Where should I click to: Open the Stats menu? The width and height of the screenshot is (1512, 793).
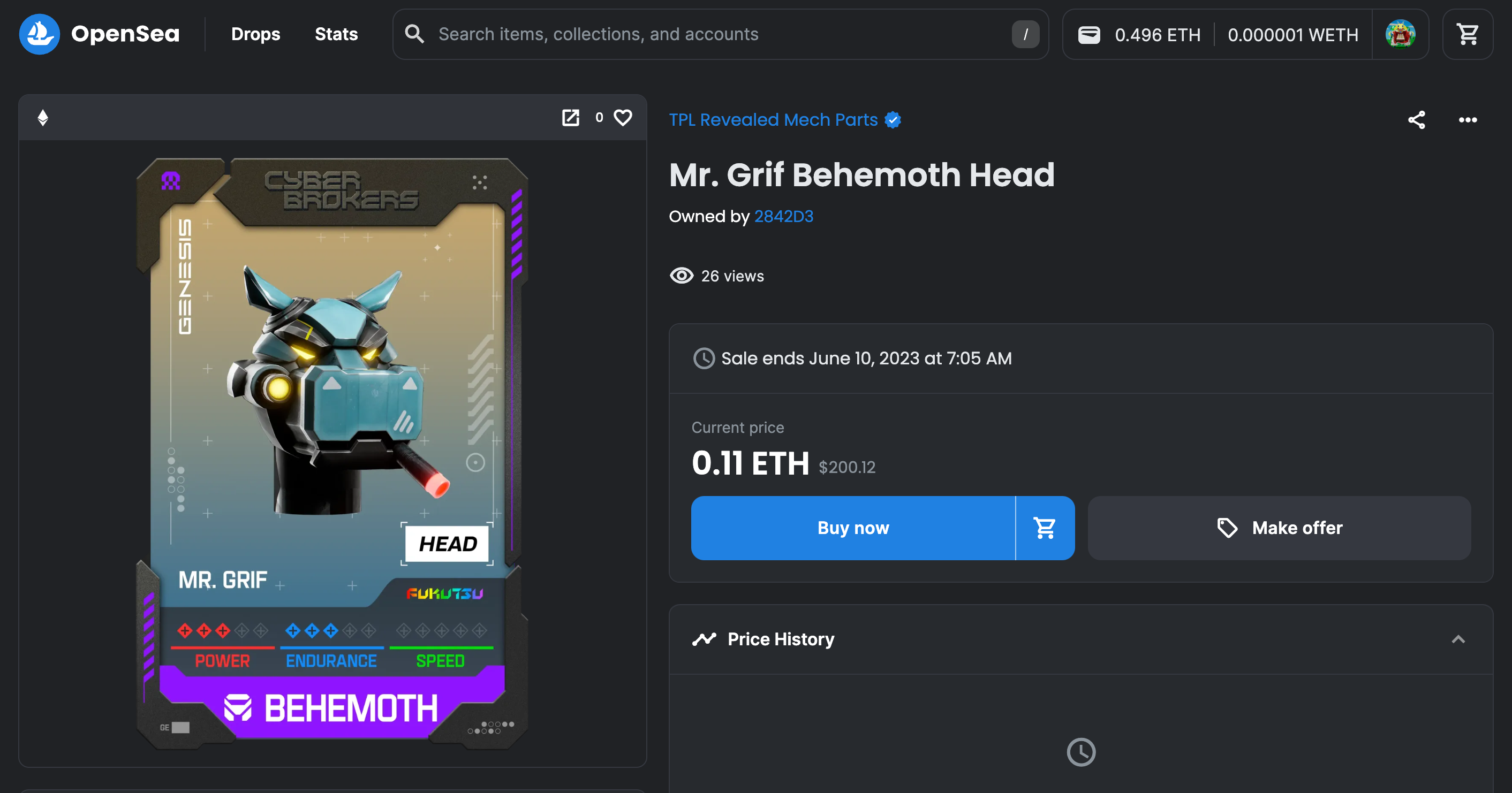(x=336, y=34)
